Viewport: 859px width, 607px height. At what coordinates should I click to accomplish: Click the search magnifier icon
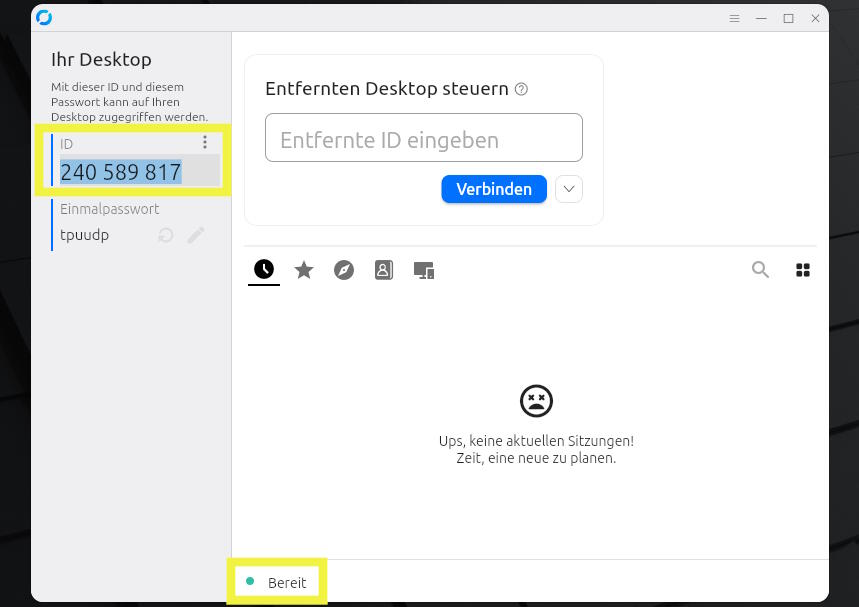coord(760,270)
